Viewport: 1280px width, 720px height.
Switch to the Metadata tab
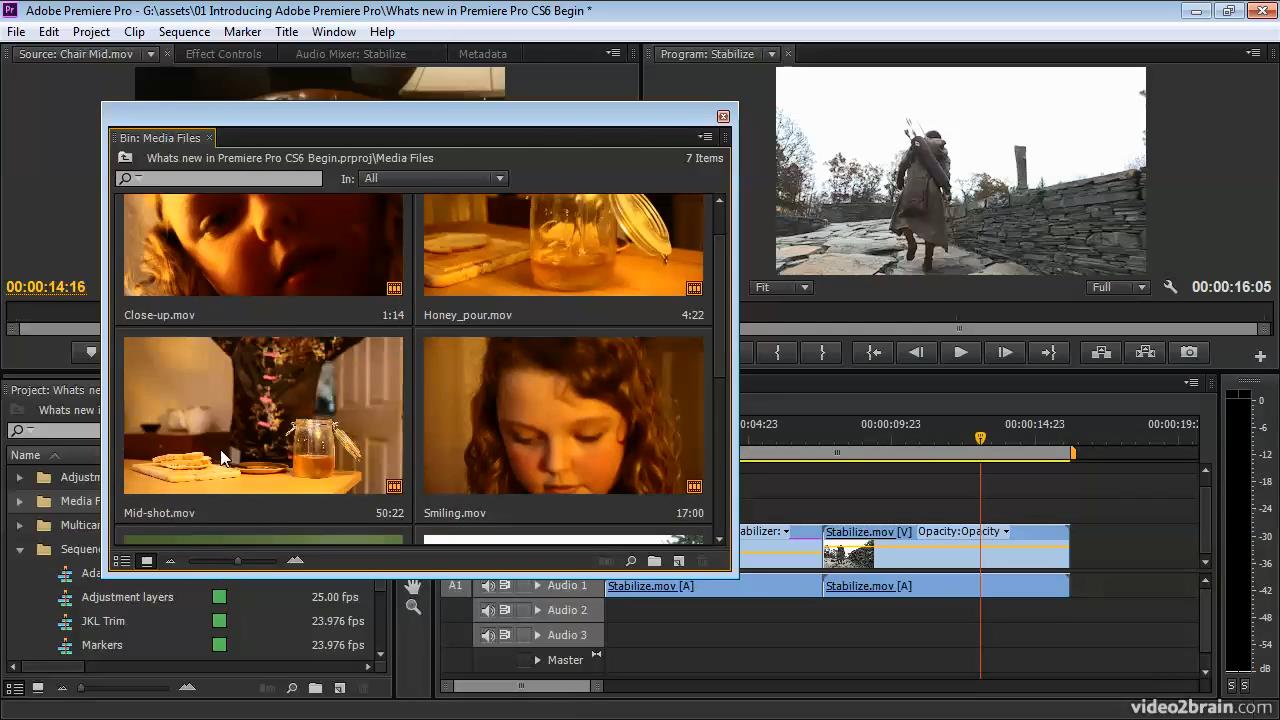click(482, 54)
